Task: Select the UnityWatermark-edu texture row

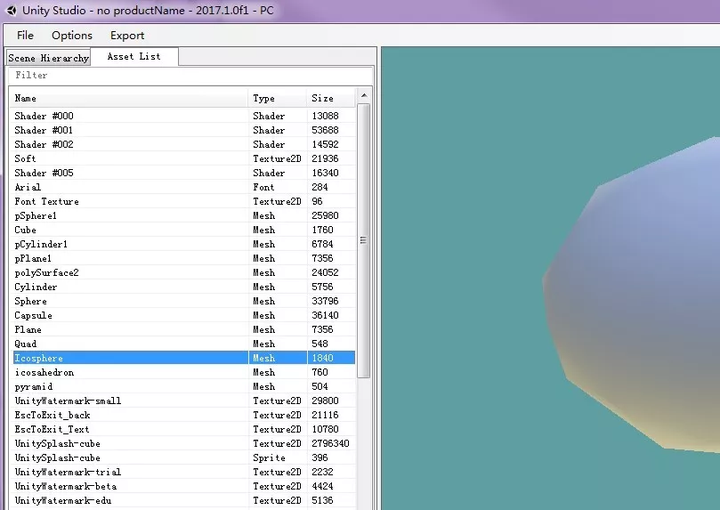Action: [184, 500]
